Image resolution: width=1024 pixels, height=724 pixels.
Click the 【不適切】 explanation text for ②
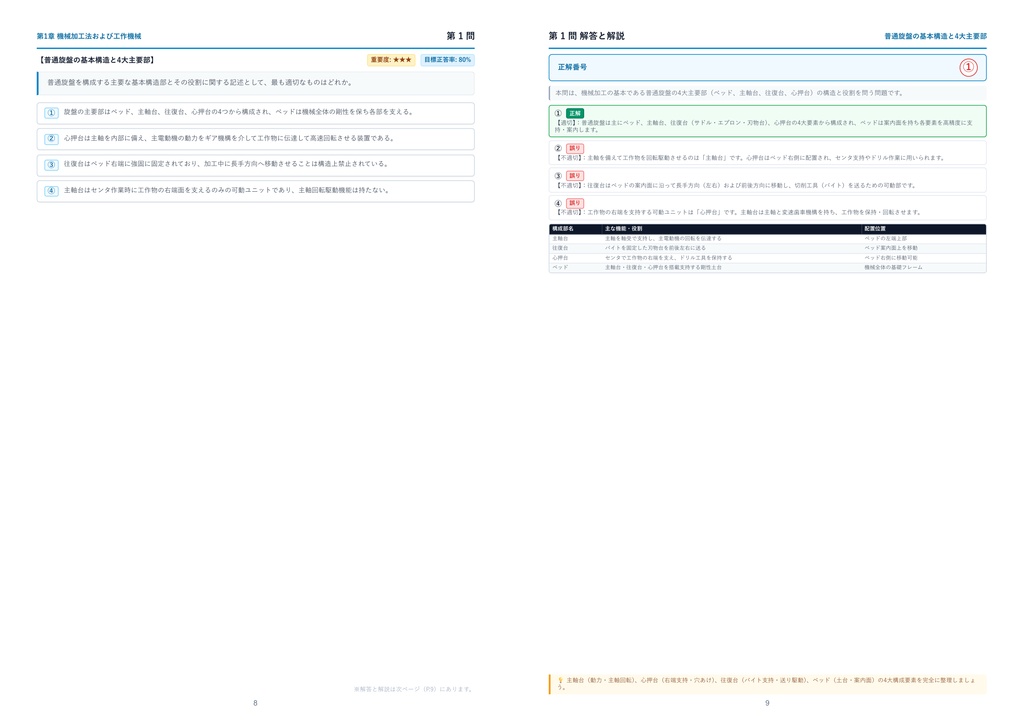click(750, 158)
